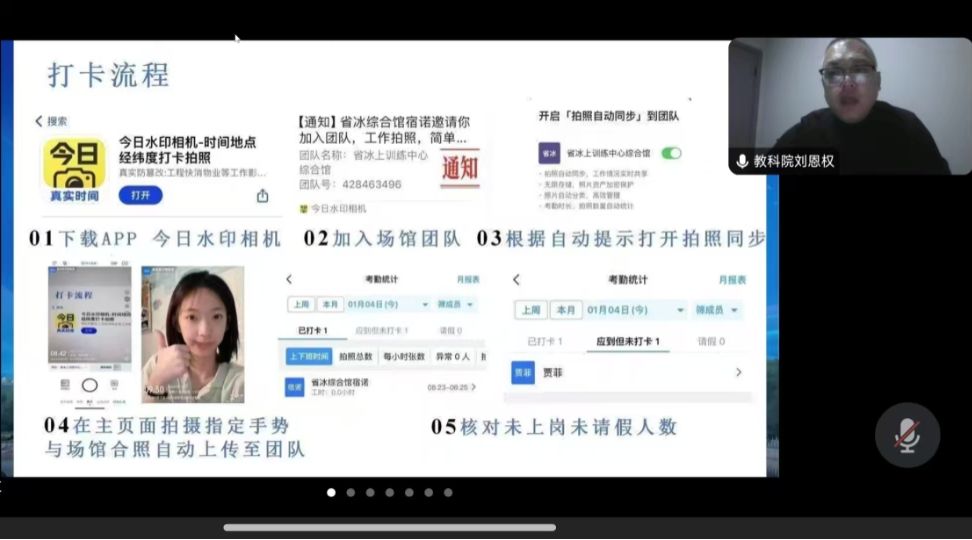Toggle the 省冰上训练中心综合馆 sync switch
This screenshot has height=540, width=972.
point(671,153)
